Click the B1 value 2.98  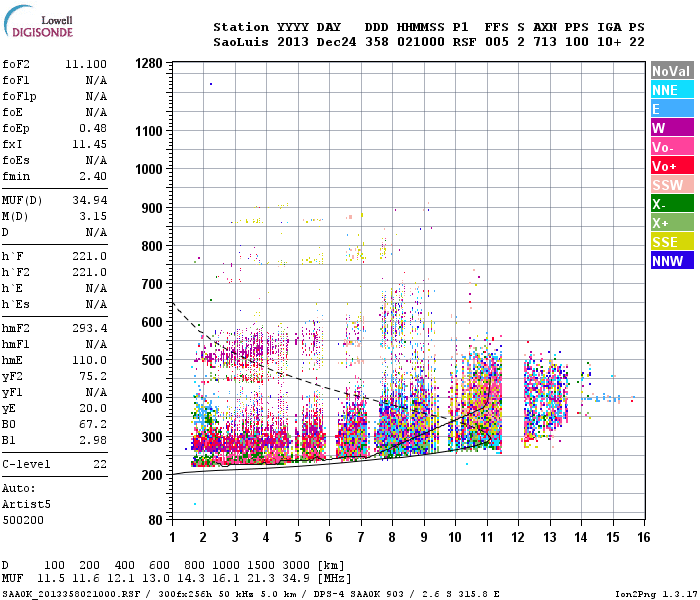pos(93,440)
